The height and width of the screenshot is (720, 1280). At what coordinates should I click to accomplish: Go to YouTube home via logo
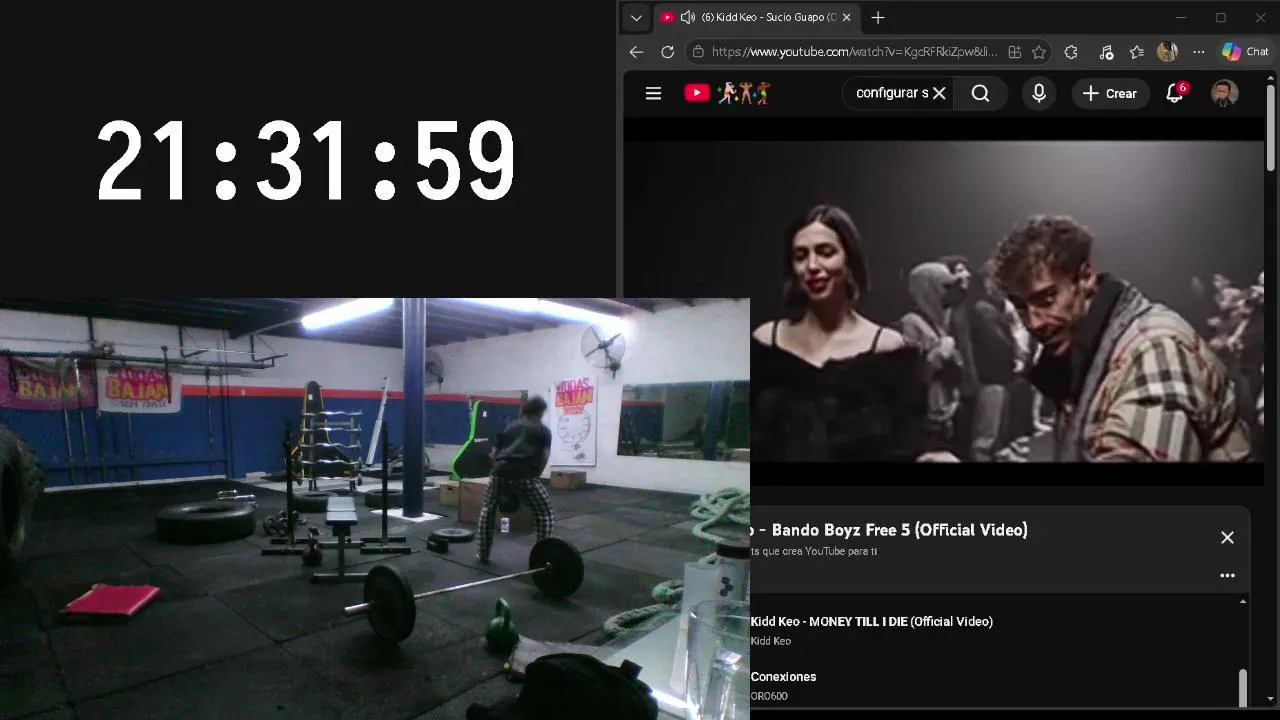click(x=727, y=93)
